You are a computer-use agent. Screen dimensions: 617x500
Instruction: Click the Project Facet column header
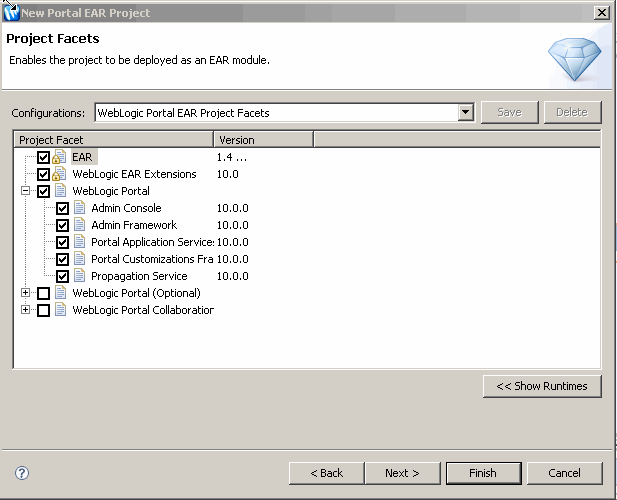pos(114,140)
